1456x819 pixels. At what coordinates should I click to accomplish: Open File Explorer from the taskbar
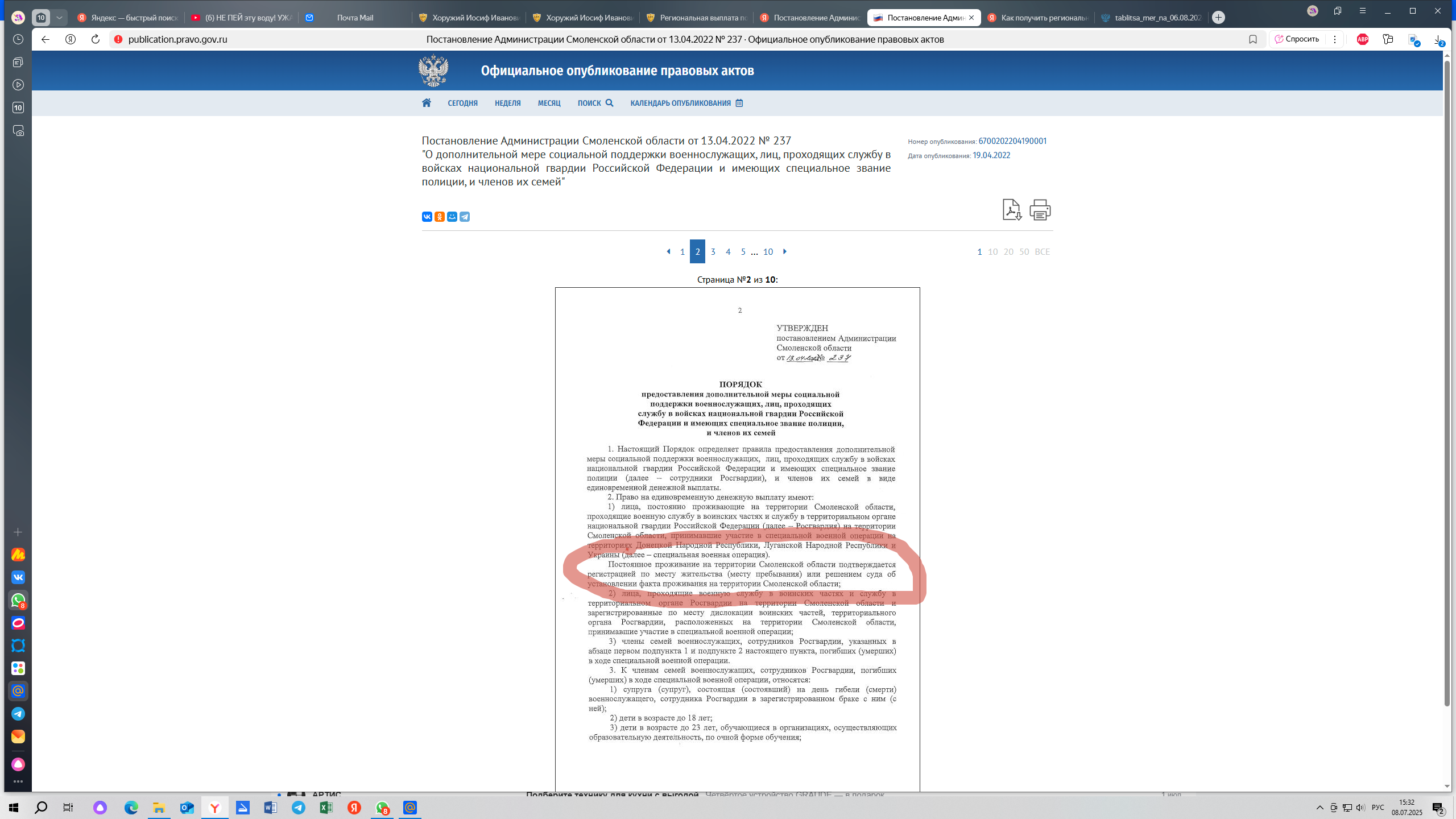(159, 808)
